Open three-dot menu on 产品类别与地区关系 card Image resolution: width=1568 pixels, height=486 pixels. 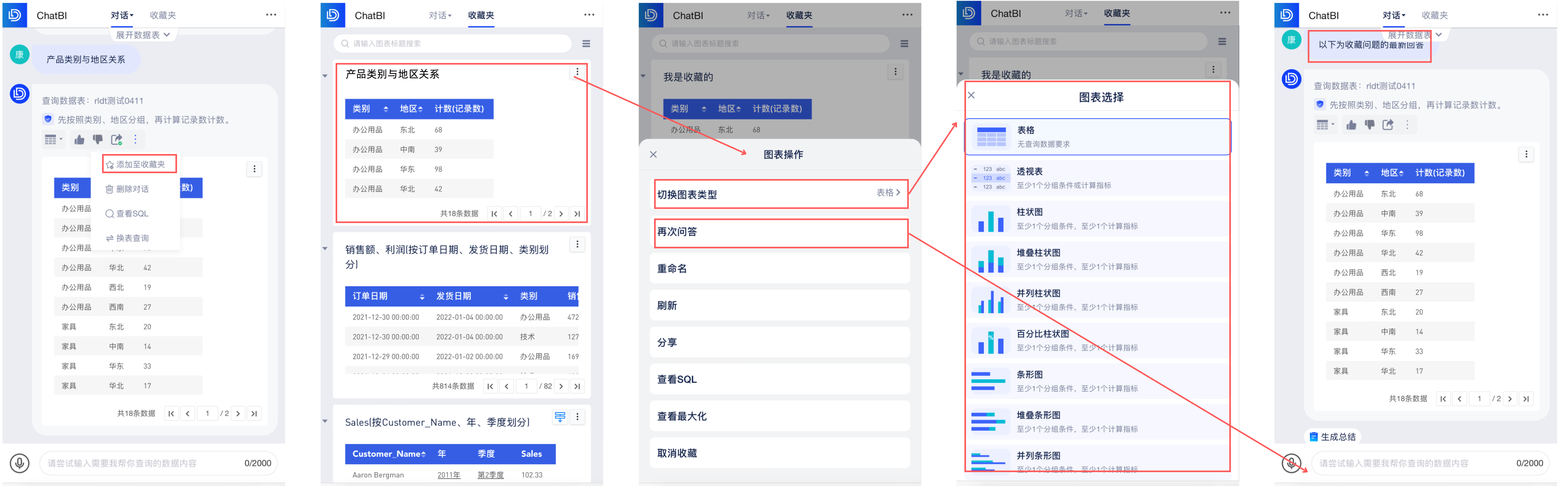point(577,72)
